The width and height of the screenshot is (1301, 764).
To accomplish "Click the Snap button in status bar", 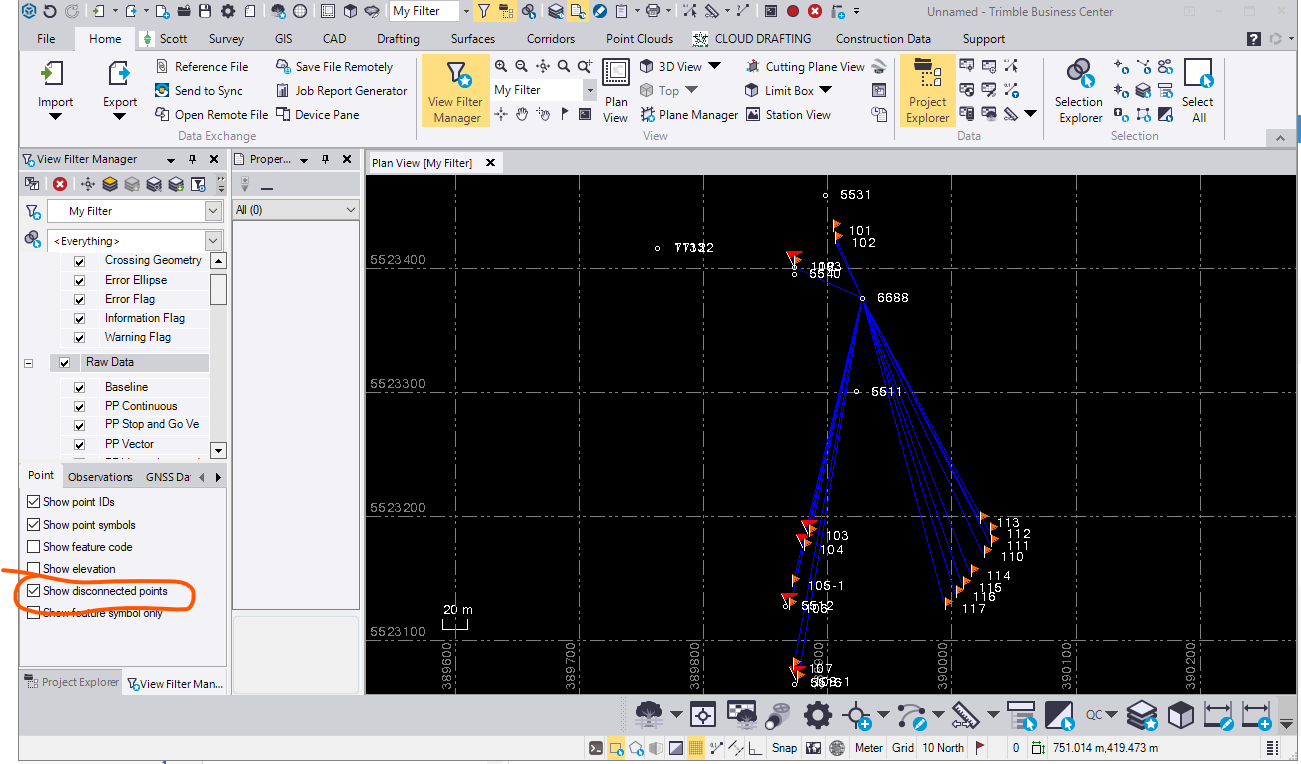I will [x=784, y=748].
